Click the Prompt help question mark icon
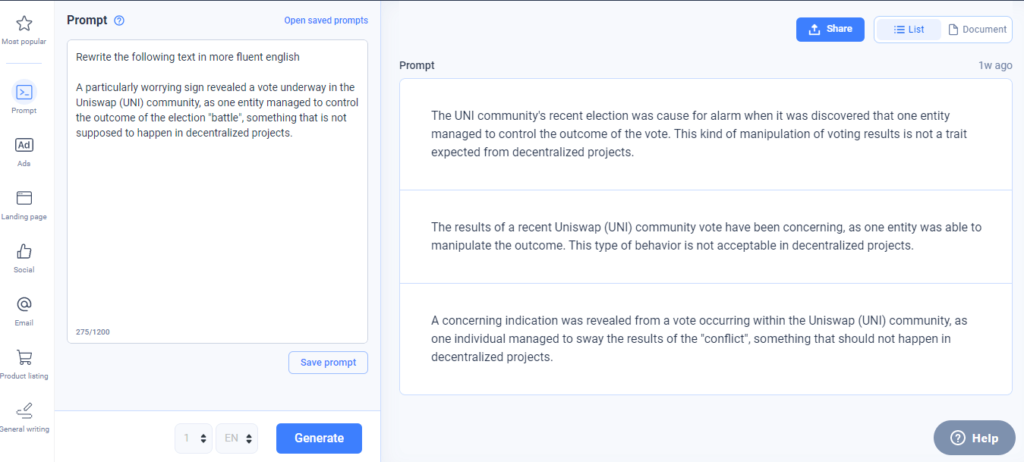The image size is (1024, 462). pos(119,20)
